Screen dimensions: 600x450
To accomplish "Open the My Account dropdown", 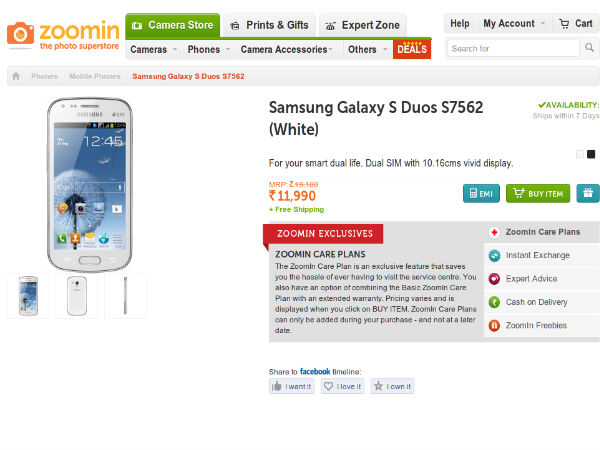I will (x=514, y=23).
